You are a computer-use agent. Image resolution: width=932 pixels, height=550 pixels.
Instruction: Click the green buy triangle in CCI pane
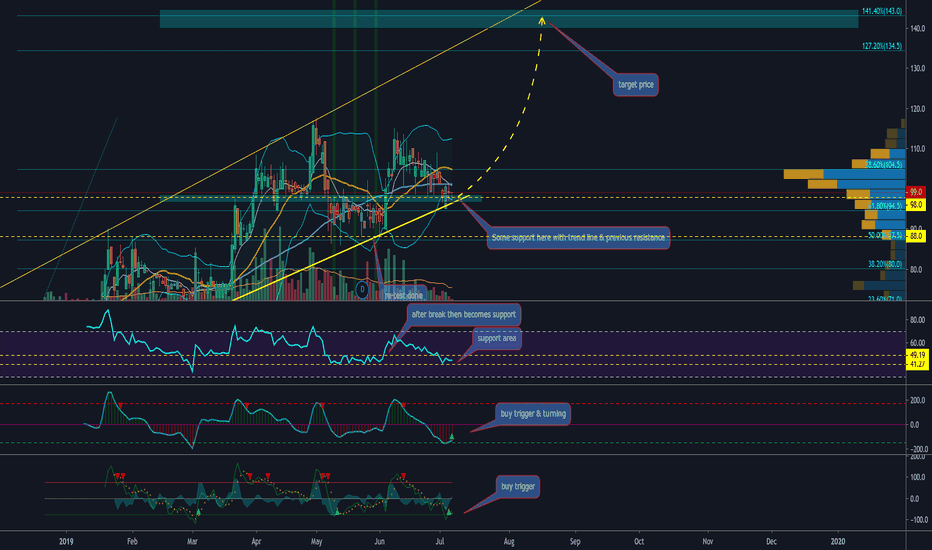[452, 437]
